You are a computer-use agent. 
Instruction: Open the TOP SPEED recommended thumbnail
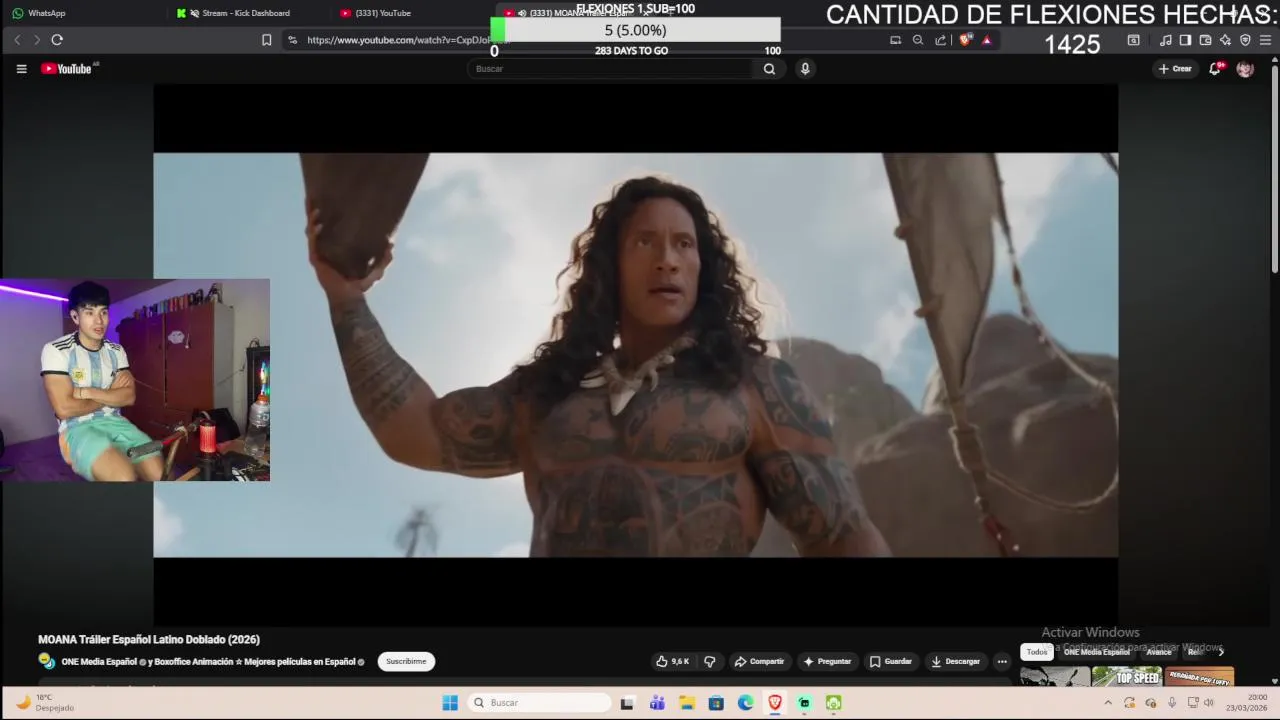[x=1126, y=677]
